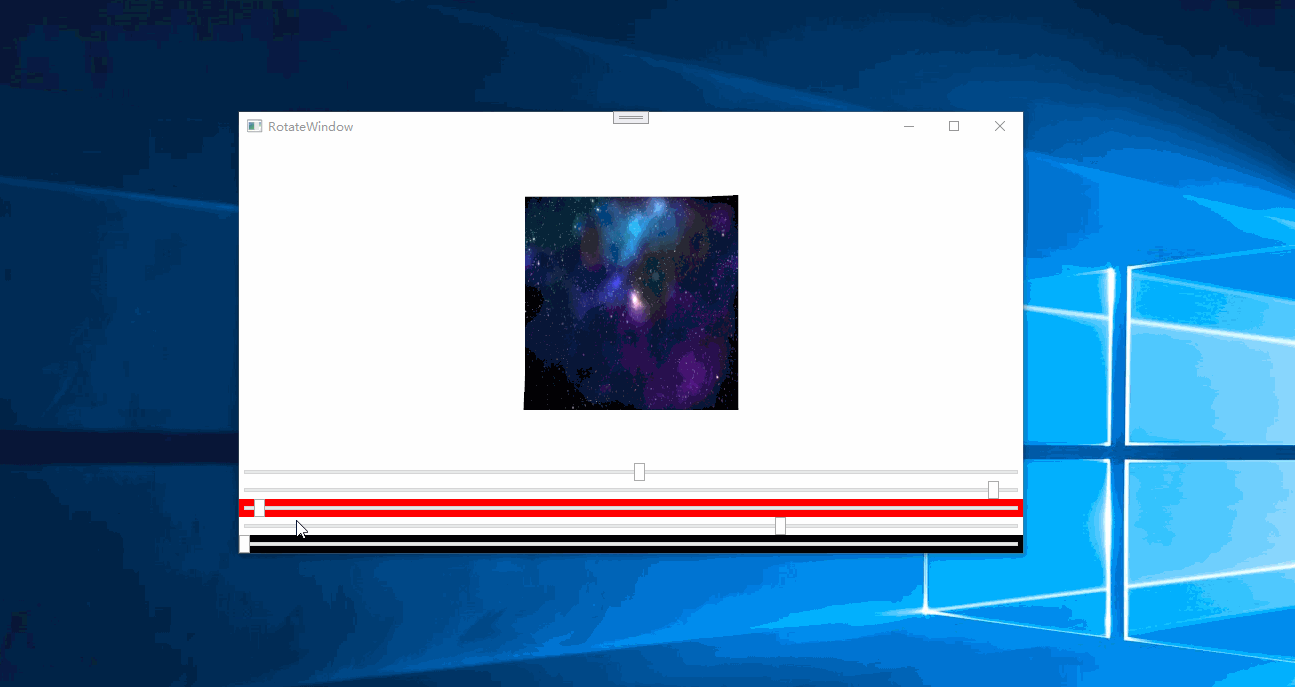Click the fourth slider's thumb
Viewport: 1295px width, 687px height.
(x=780, y=526)
